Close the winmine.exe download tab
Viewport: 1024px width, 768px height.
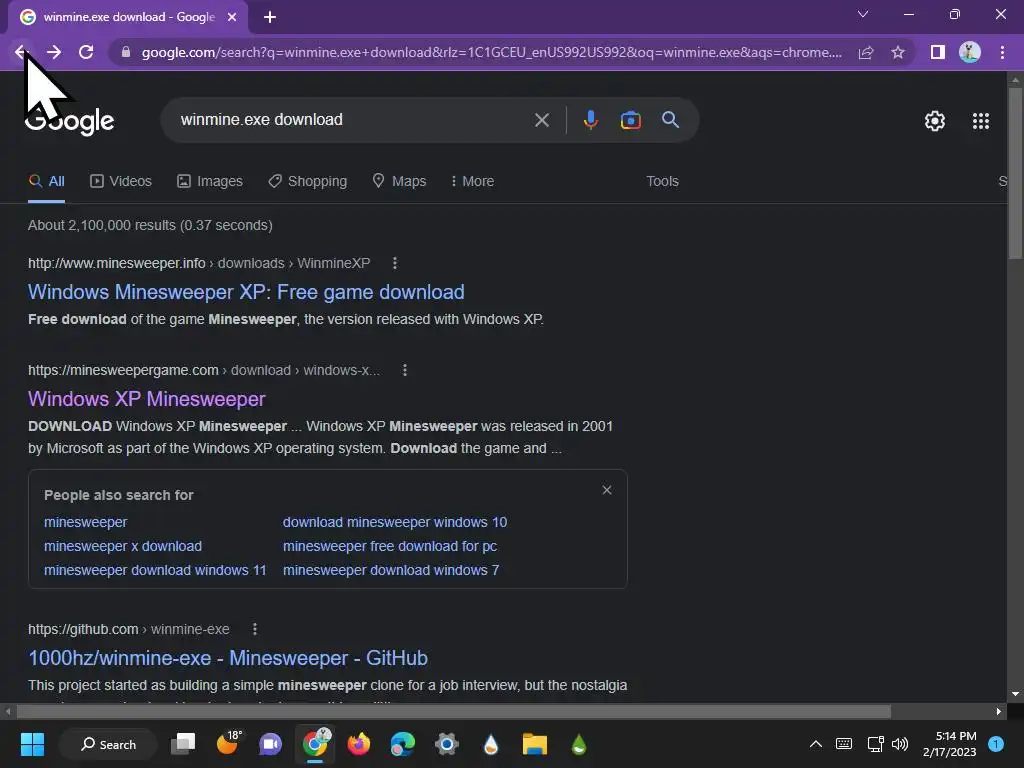click(x=232, y=18)
